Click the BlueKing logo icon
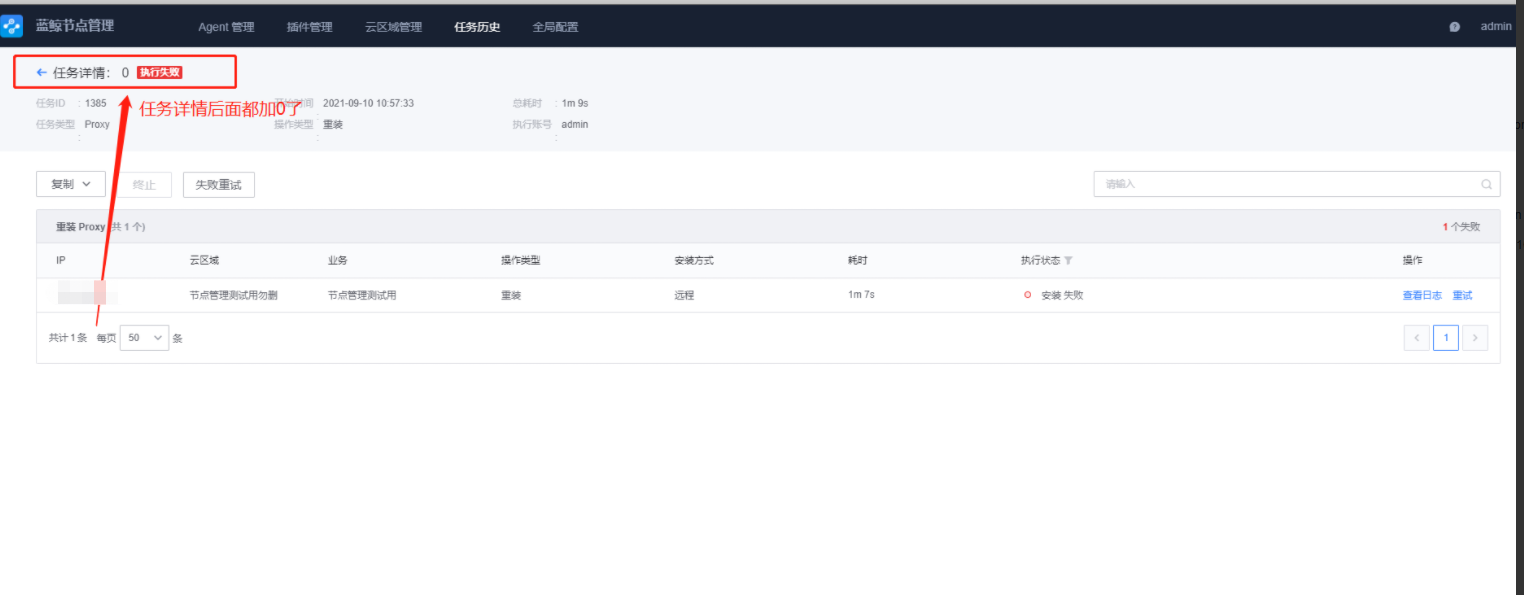1524x595 pixels. [x=12, y=26]
